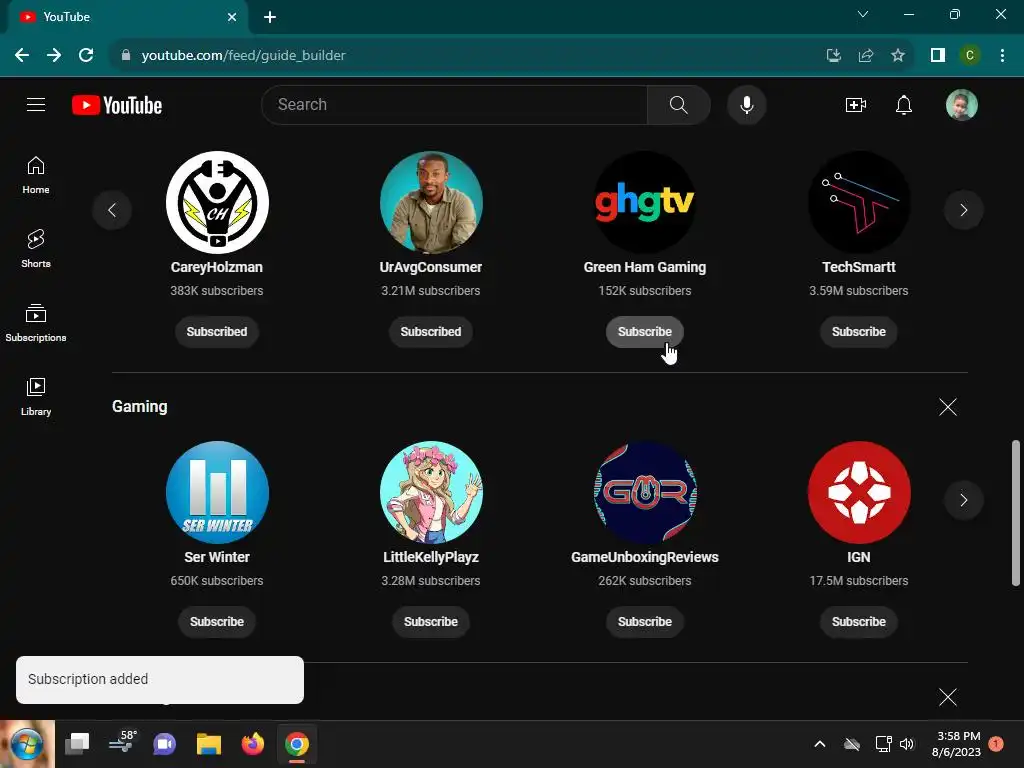Show hidden system tray icons
This screenshot has width=1024, height=768.
[x=820, y=744]
